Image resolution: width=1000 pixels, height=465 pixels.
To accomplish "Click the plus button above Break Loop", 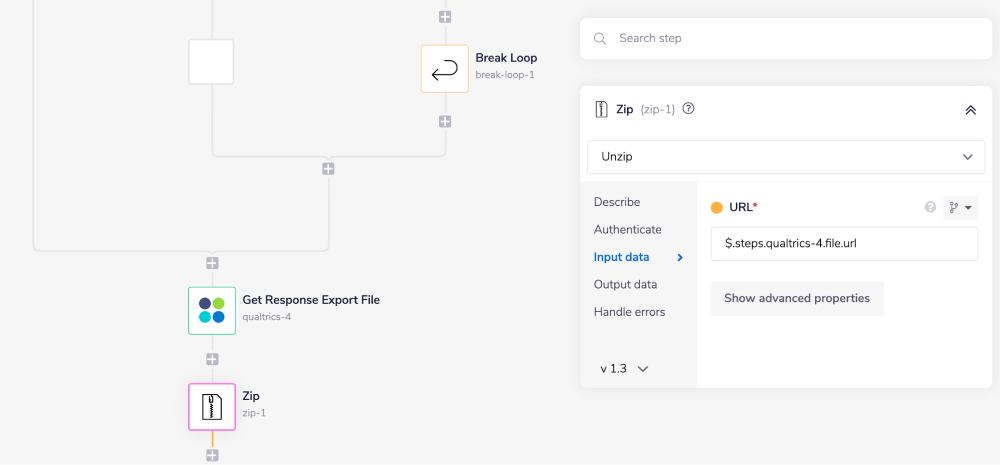I will [x=445, y=17].
